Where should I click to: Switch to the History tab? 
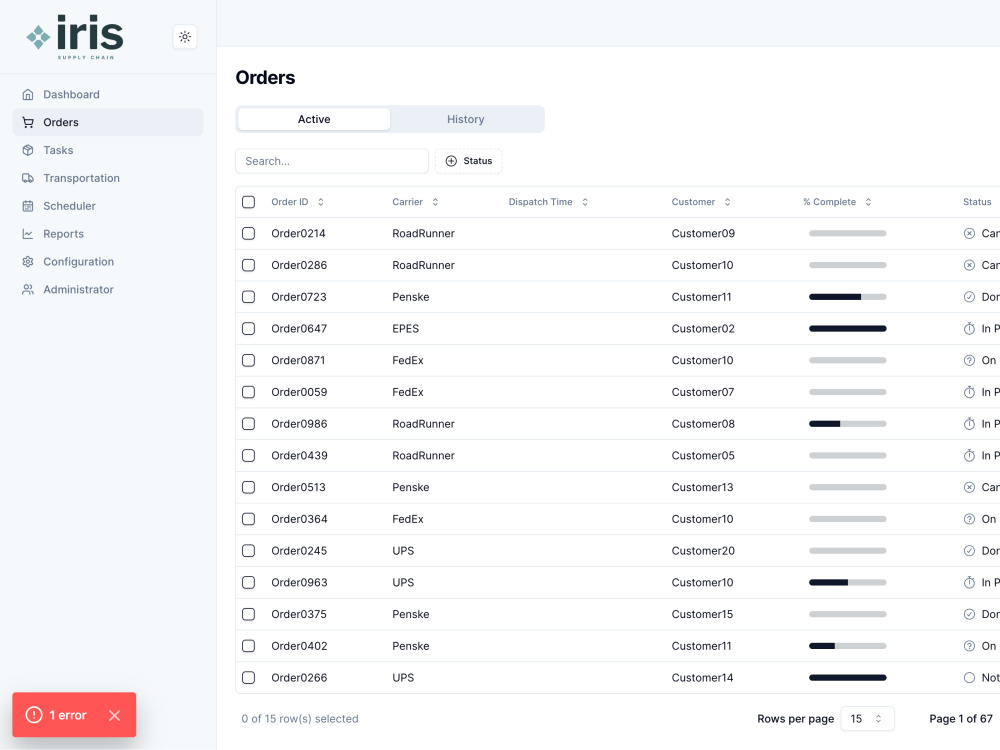466,119
